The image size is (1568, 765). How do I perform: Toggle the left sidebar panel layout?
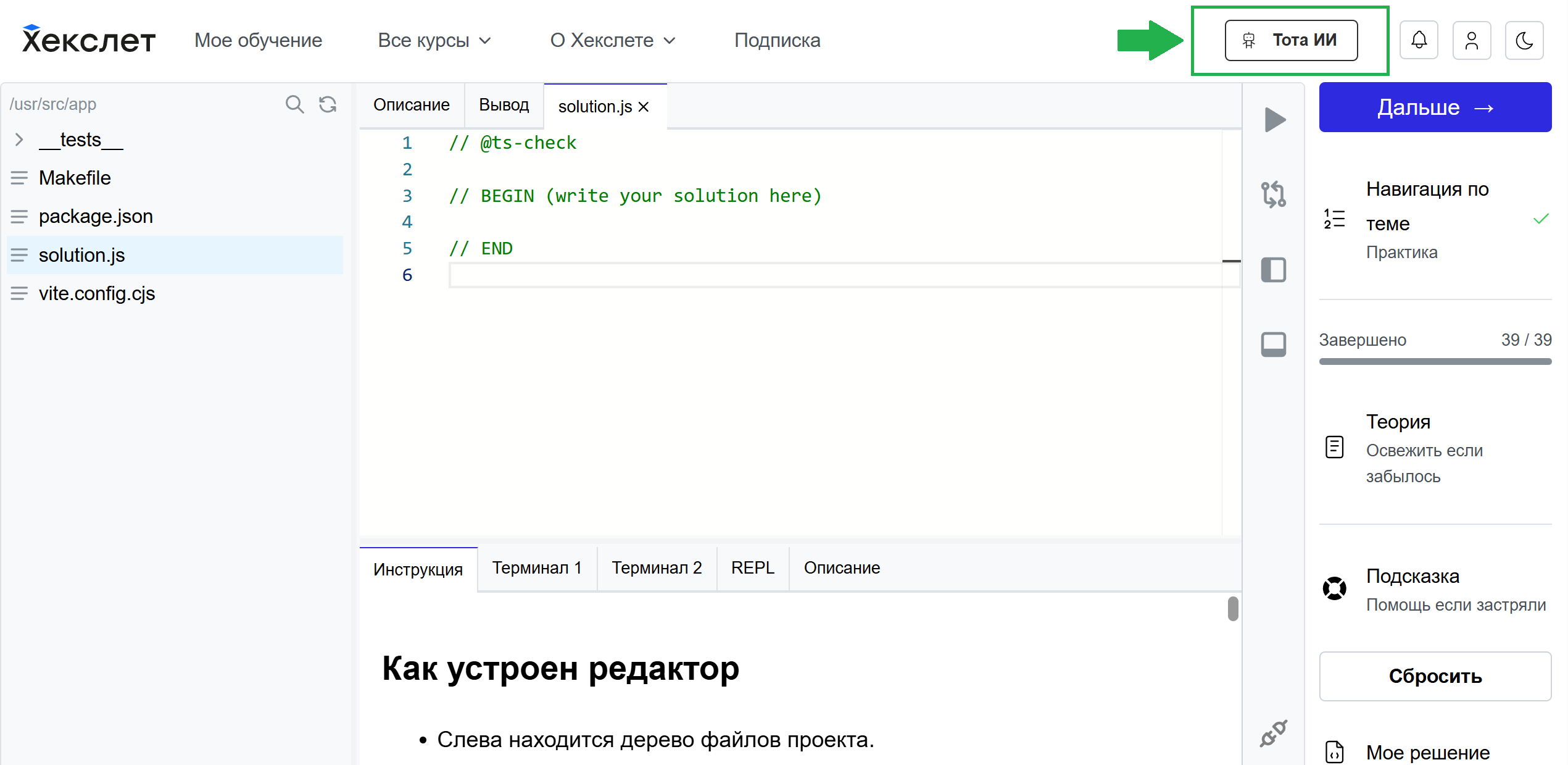coord(1273,270)
